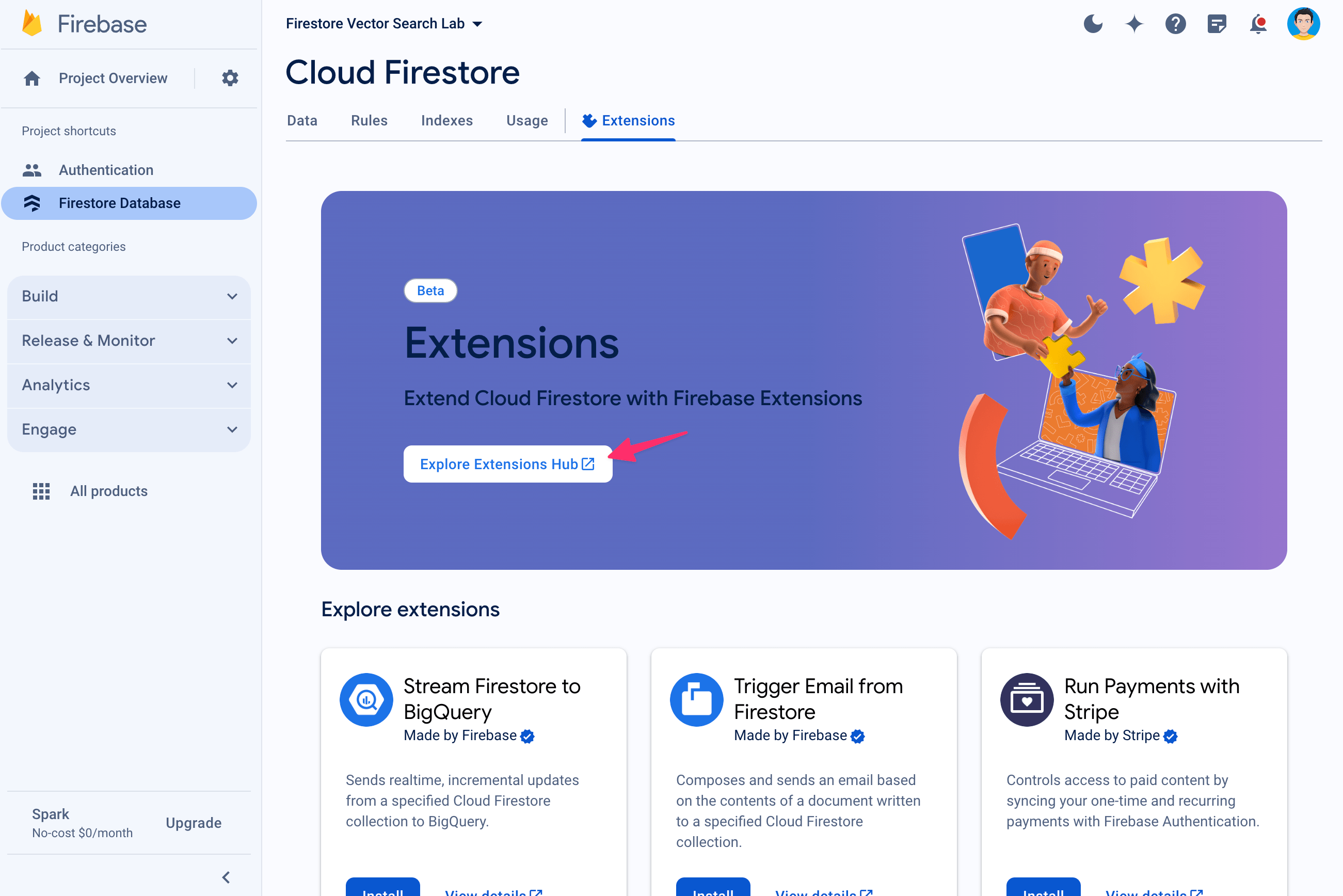Click the help question mark icon
This screenshot has width=1343, height=896.
[1175, 23]
